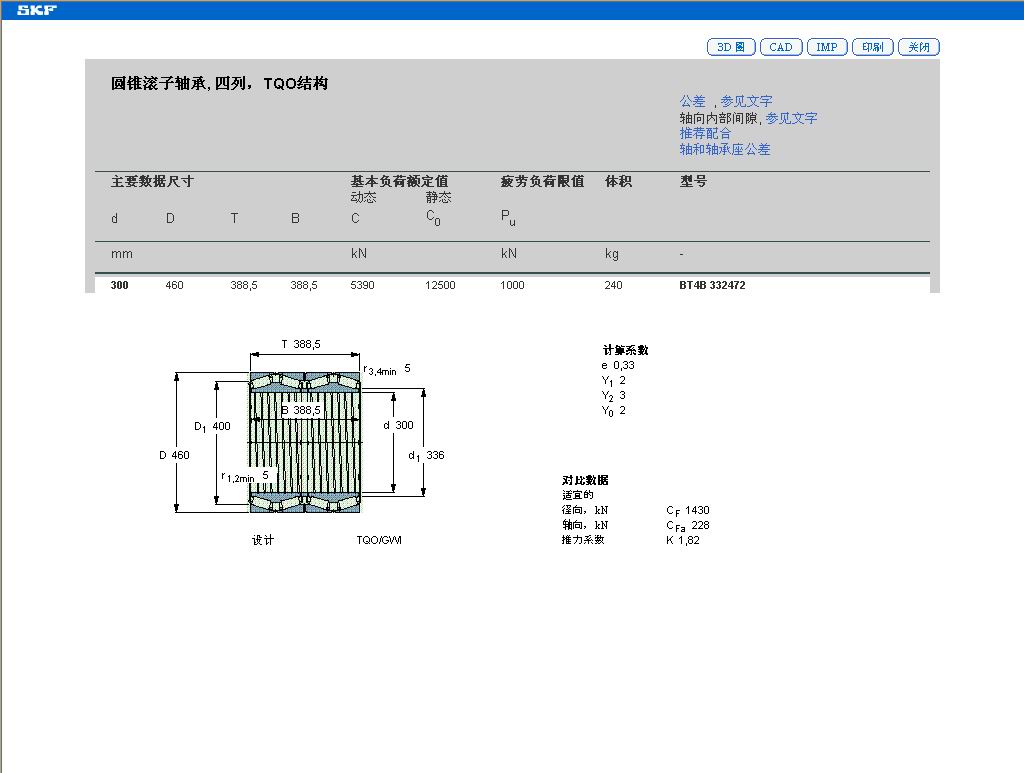Select the bore diameter 300 entry
Image resolution: width=1024 pixels, height=773 pixels.
119,285
